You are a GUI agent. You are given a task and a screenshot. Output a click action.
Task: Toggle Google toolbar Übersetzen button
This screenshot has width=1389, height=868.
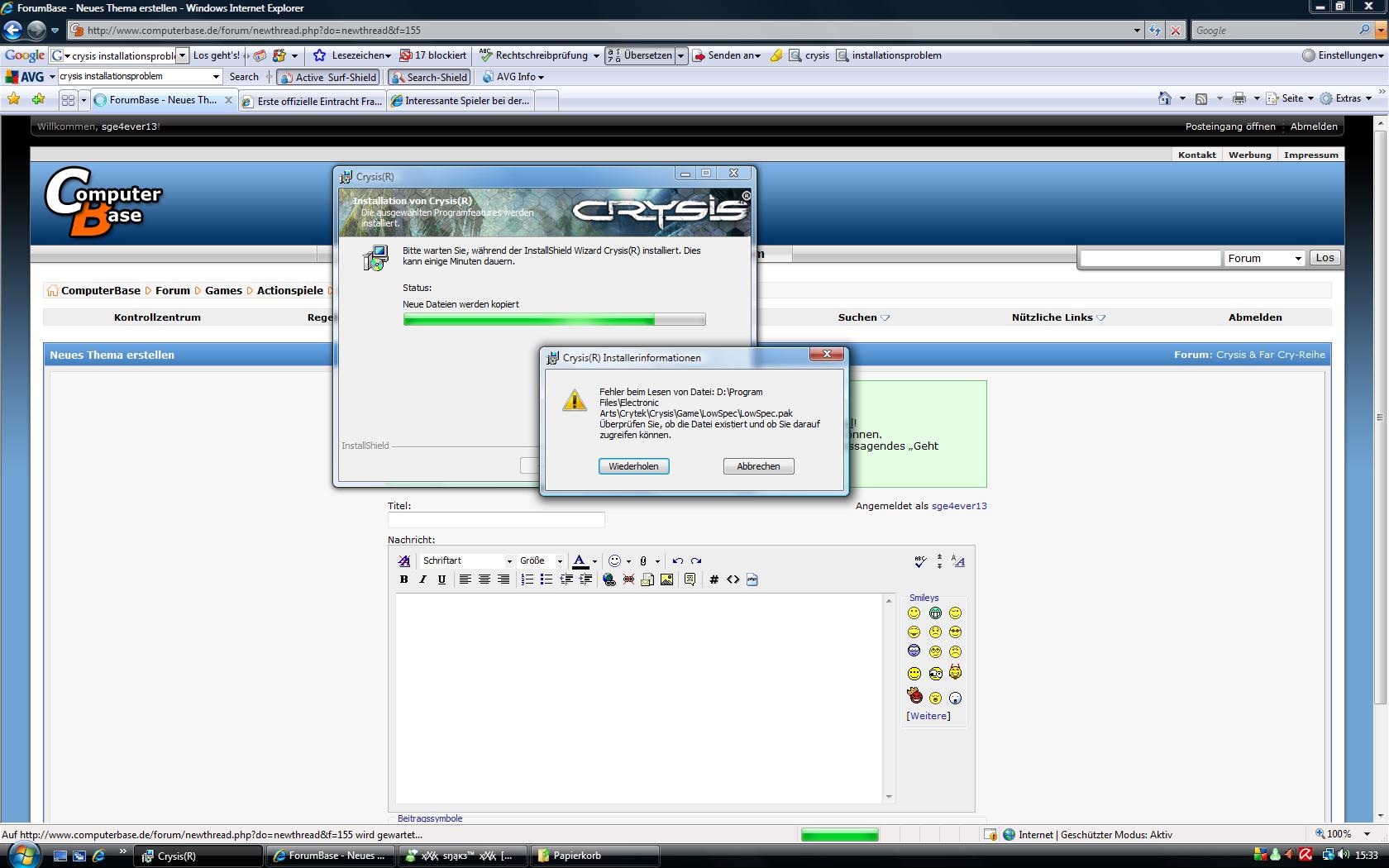point(640,55)
